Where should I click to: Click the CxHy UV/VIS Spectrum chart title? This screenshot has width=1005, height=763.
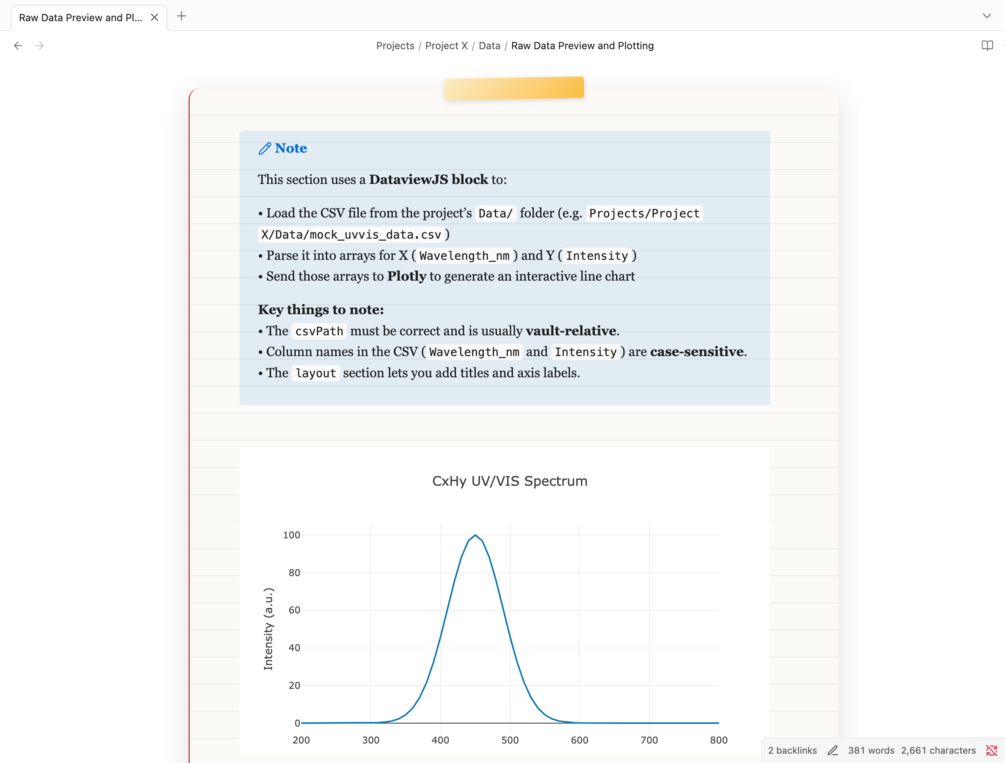510,481
